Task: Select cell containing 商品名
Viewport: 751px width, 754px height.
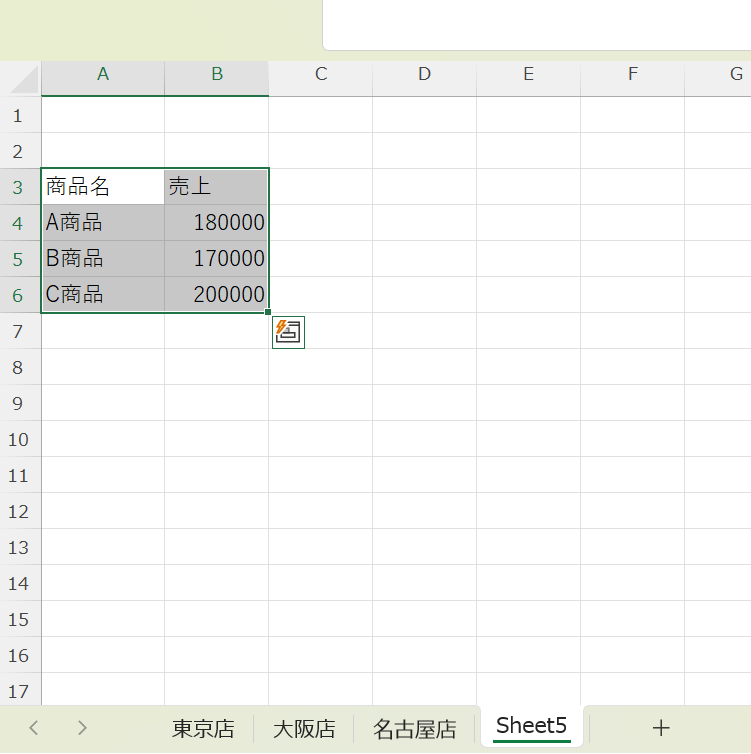Action: tap(103, 187)
